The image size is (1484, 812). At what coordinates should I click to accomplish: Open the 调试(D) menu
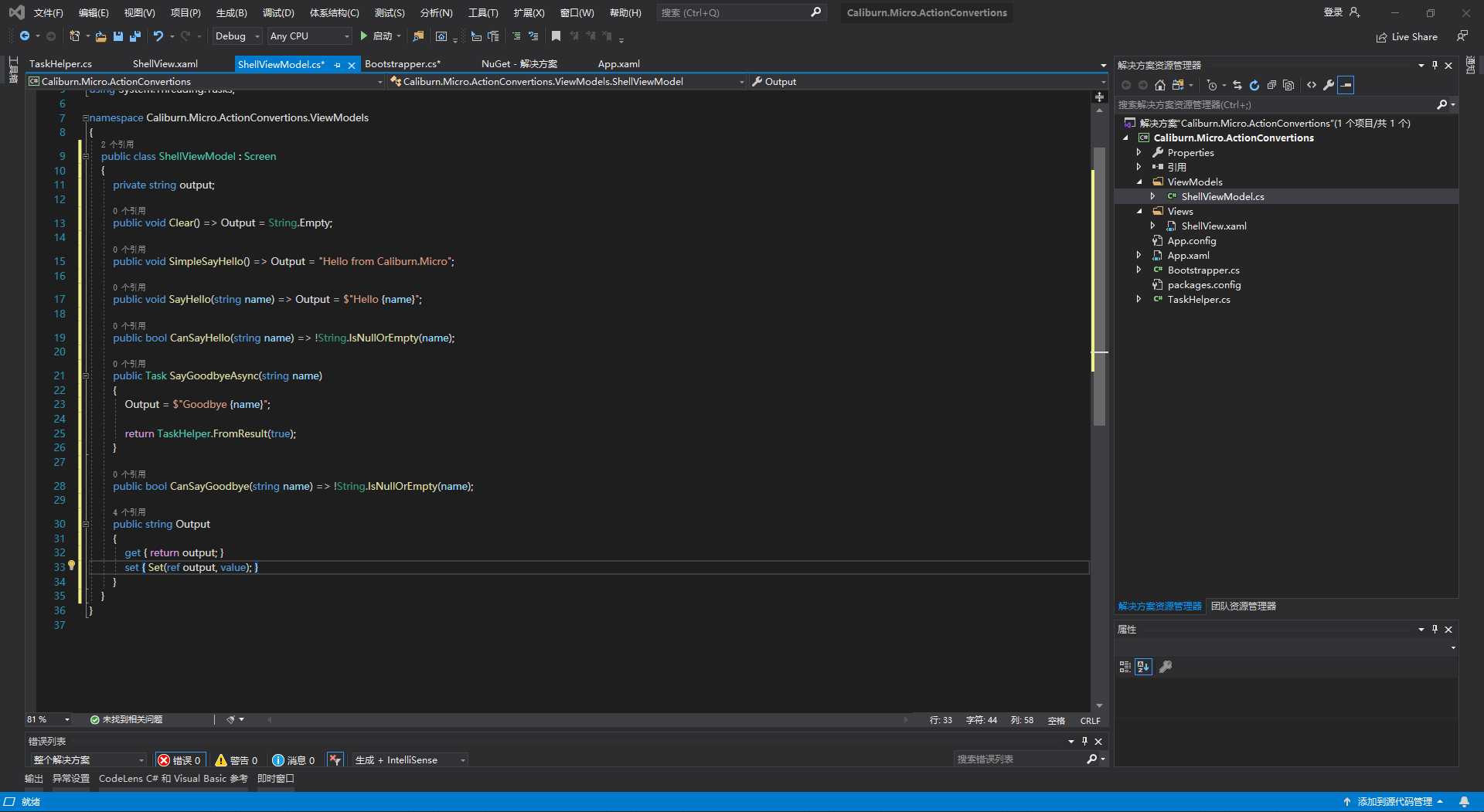pyautogui.click(x=278, y=13)
